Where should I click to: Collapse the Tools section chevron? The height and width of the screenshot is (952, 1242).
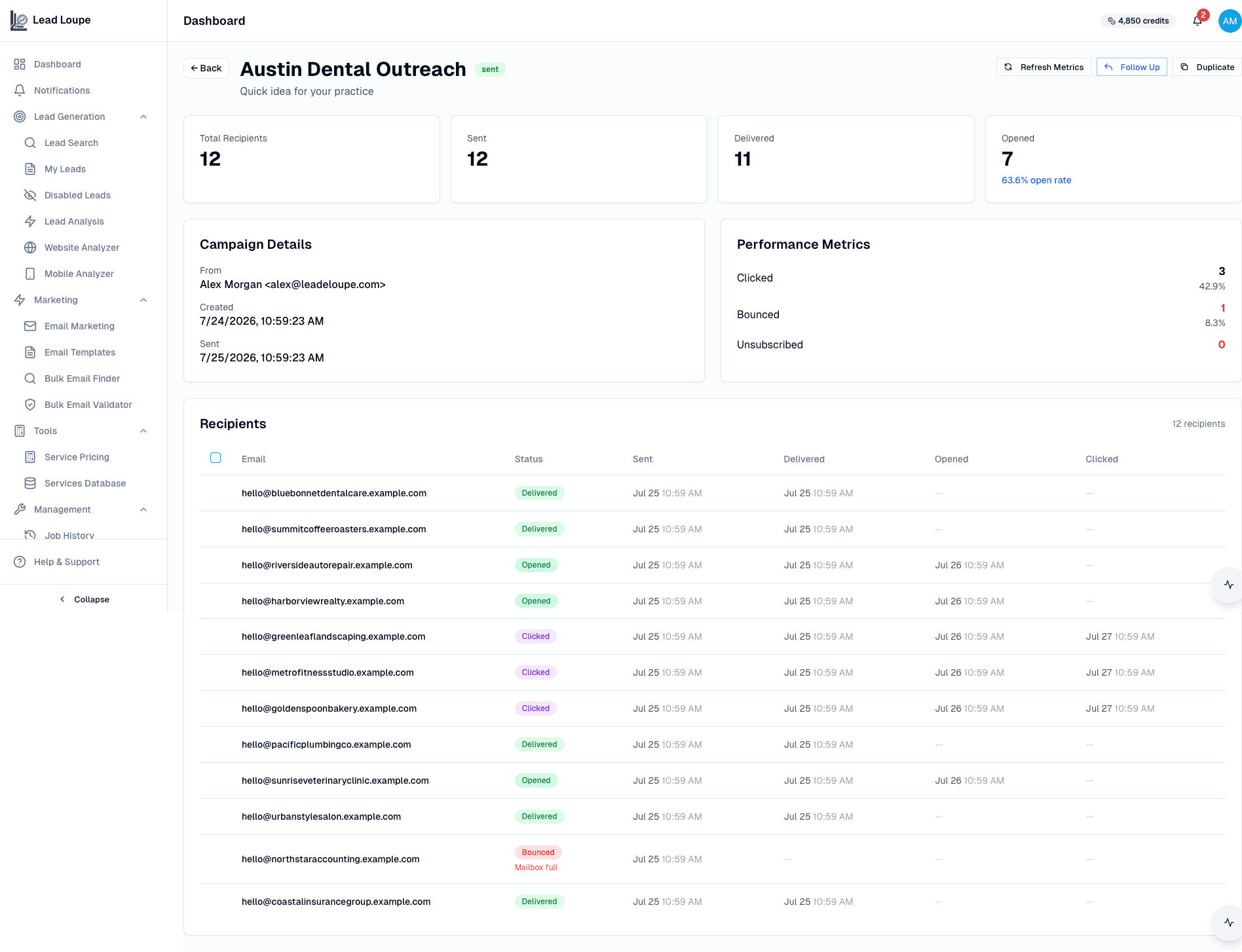[x=143, y=431]
